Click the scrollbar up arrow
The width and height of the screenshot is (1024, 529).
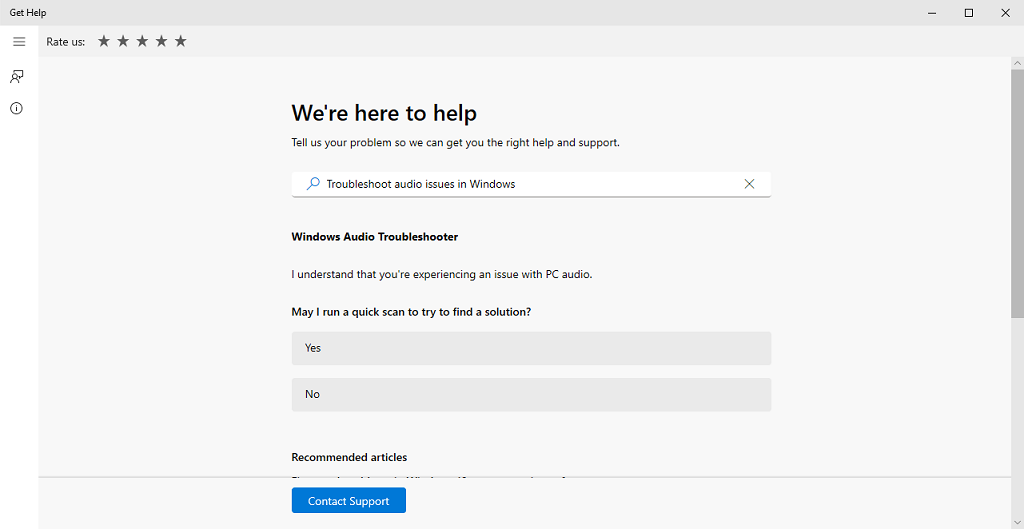click(1017, 63)
